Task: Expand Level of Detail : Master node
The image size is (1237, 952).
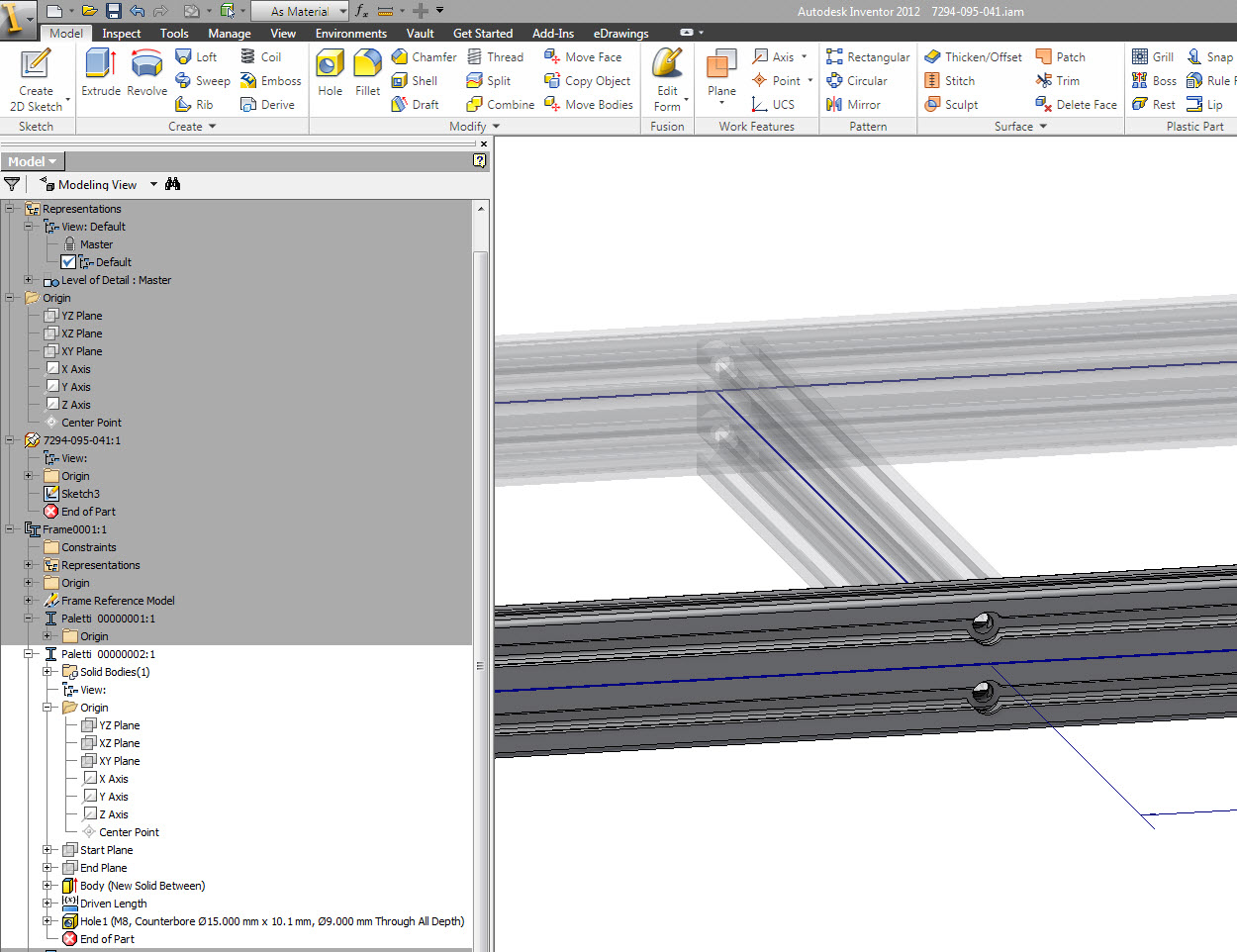Action: 29,280
